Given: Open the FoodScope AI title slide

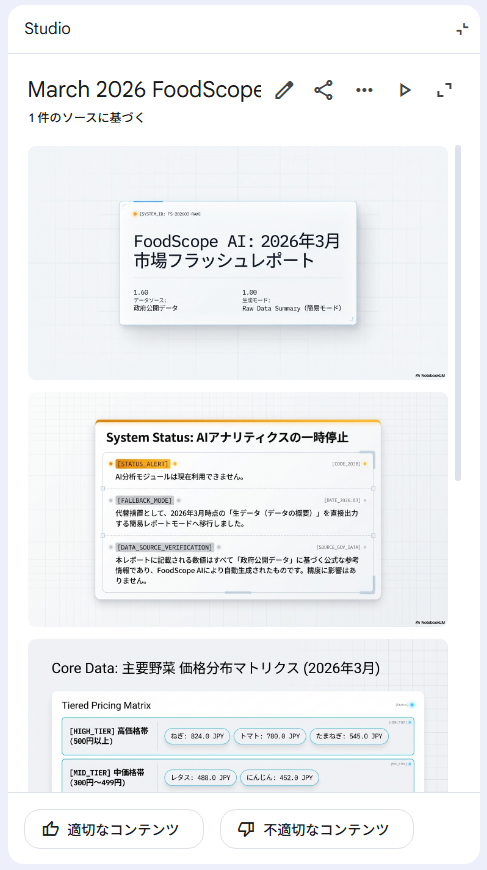Looking at the screenshot, I should [238, 263].
